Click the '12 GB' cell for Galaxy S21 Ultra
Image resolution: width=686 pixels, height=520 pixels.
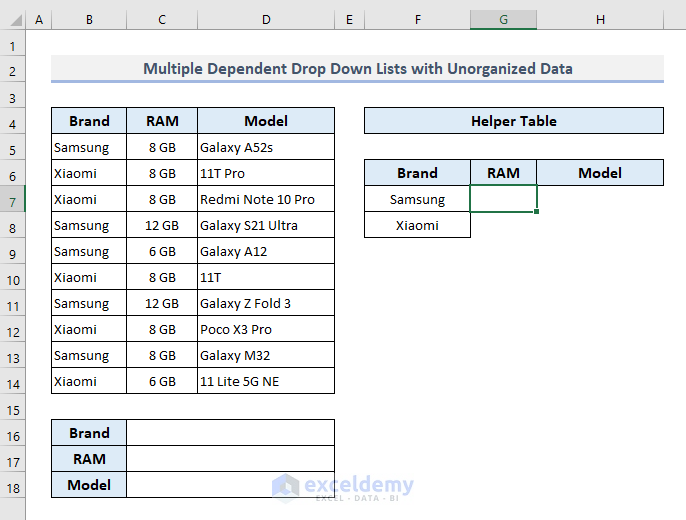point(162,225)
